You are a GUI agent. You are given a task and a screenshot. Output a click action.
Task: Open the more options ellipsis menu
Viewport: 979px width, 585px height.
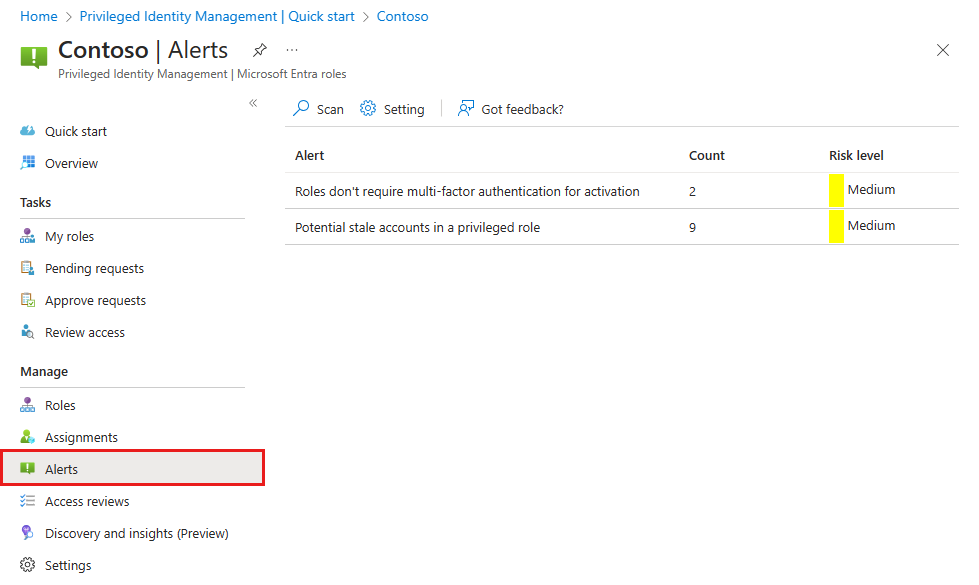292,50
